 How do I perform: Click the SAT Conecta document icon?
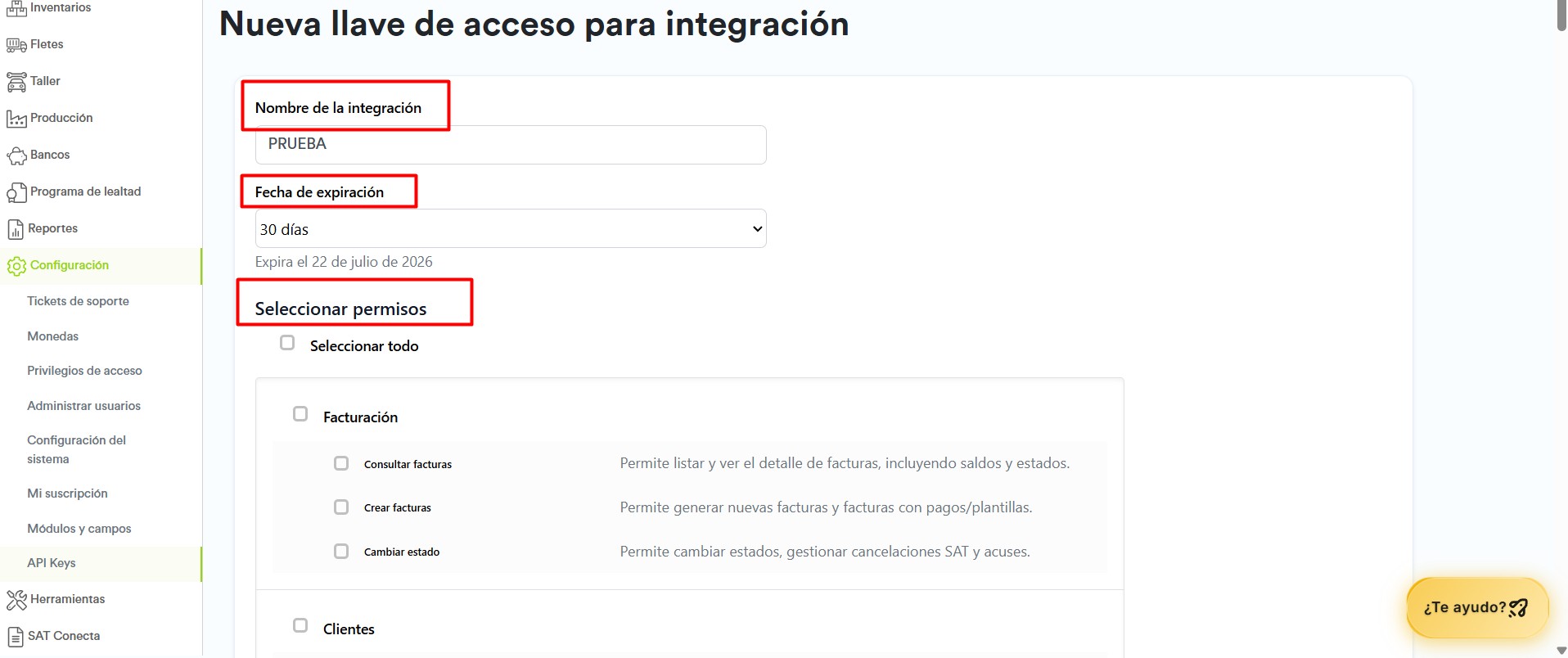(x=16, y=637)
